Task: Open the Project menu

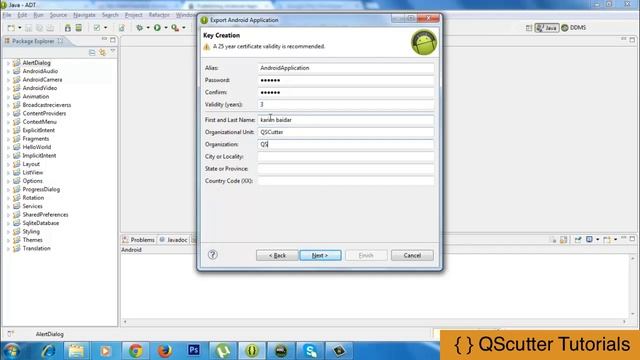Action: pos(133,15)
